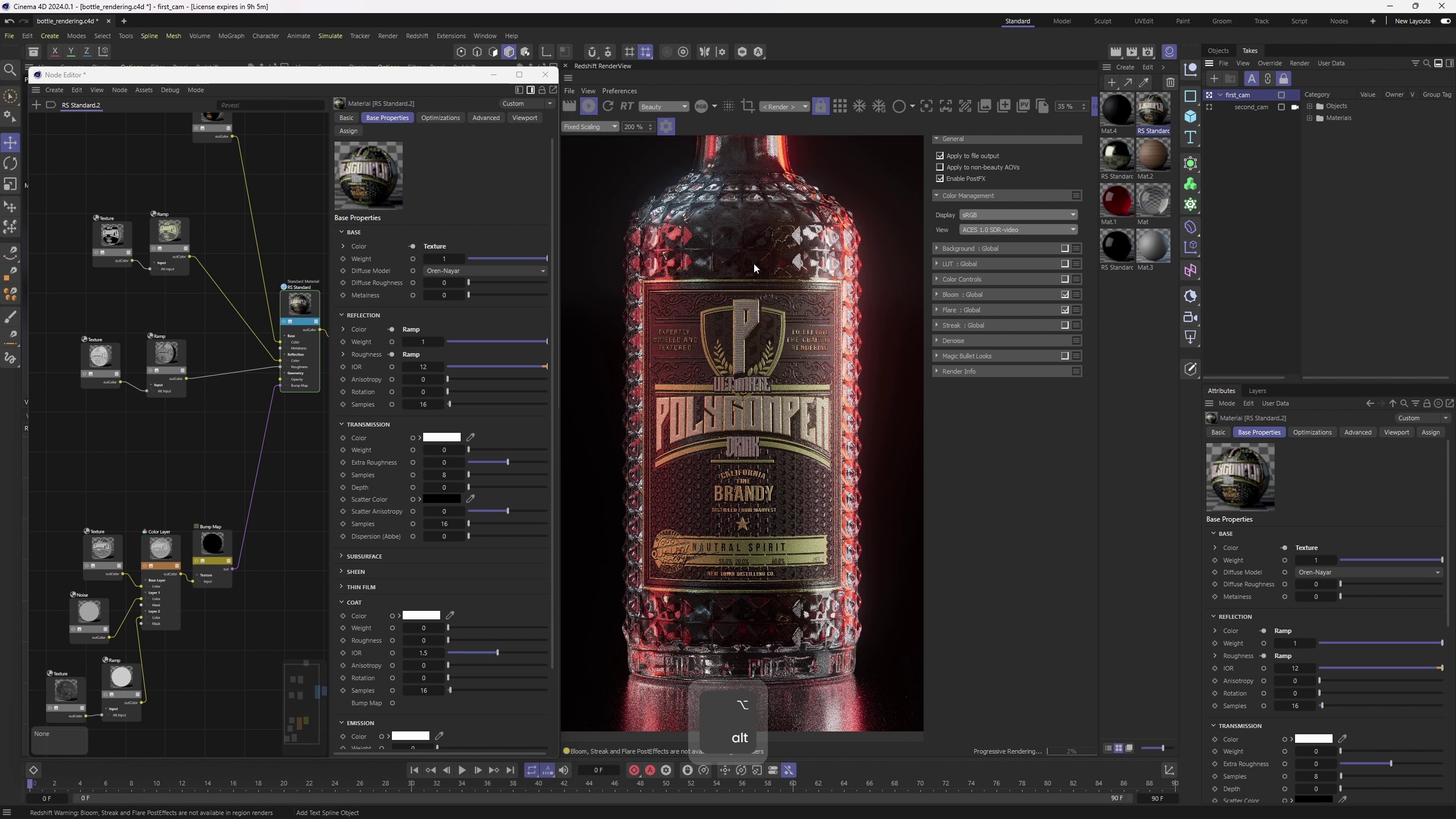Select the Mat.1 red material thumbnail
This screenshot has height=819, width=1456.
pyautogui.click(x=1117, y=200)
